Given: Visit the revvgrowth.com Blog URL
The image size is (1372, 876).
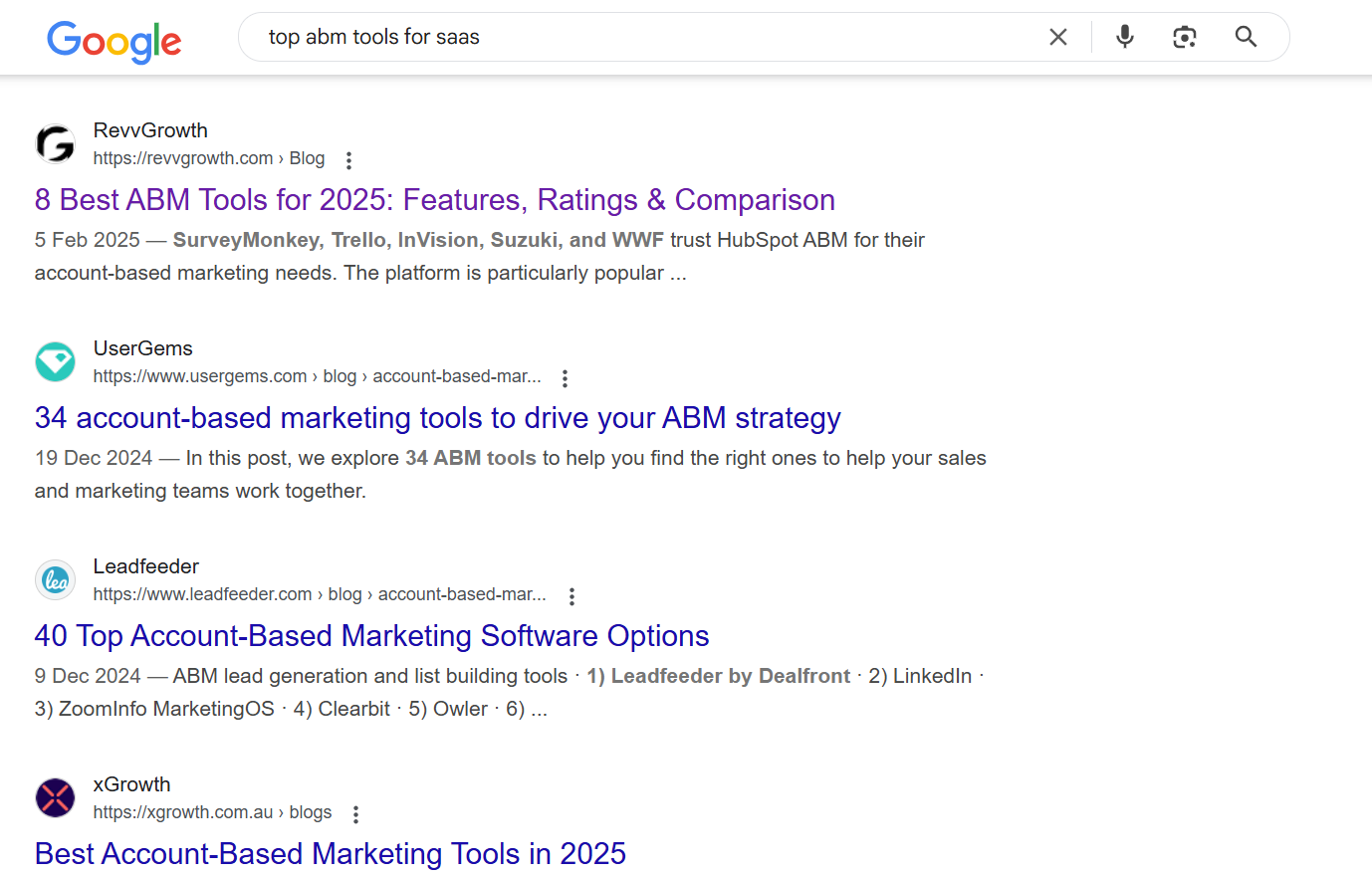Looking at the screenshot, I should (209, 158).
